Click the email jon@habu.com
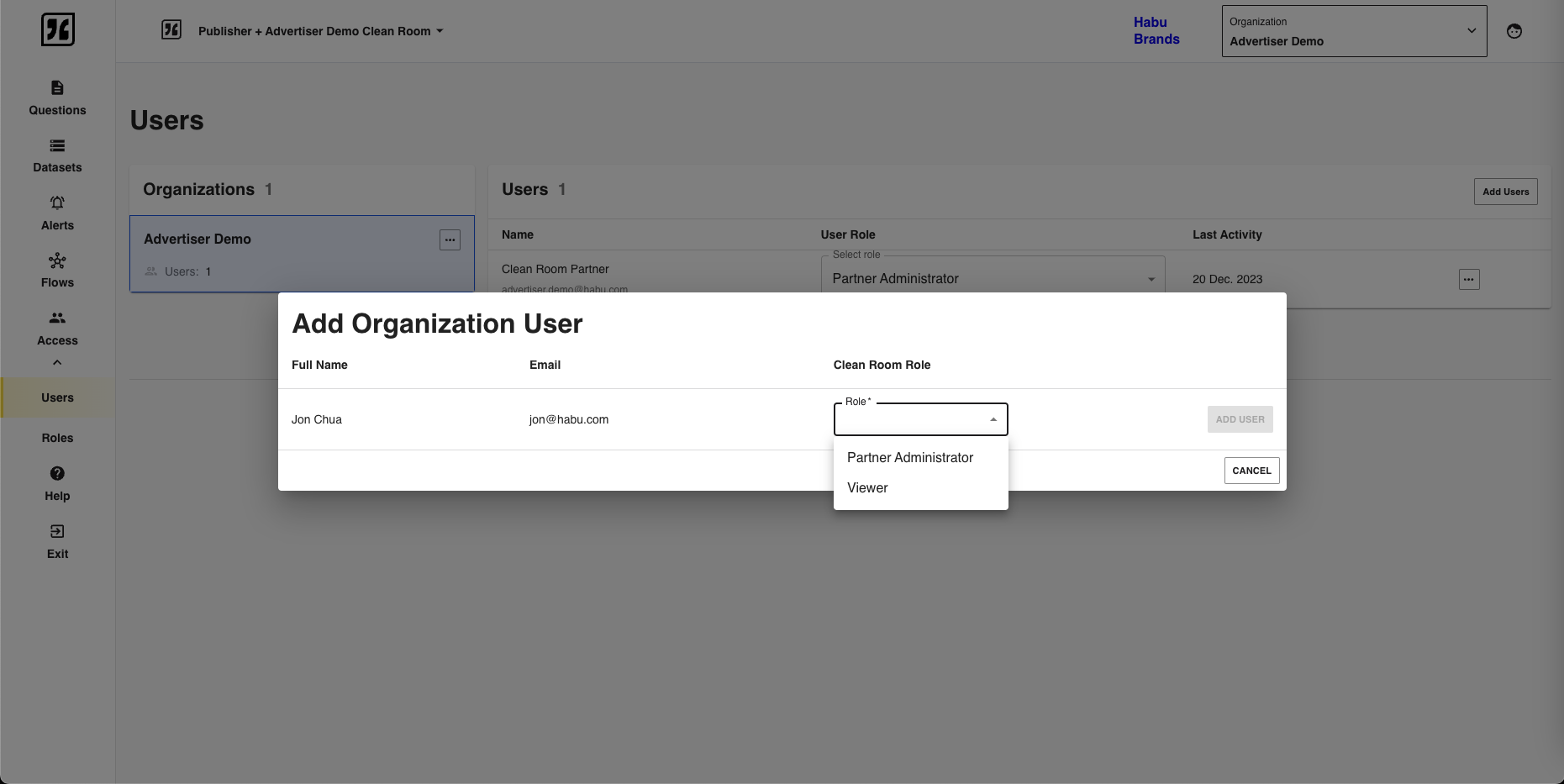The width and height of the screenshot is (1564, 784). coord(569,419)
